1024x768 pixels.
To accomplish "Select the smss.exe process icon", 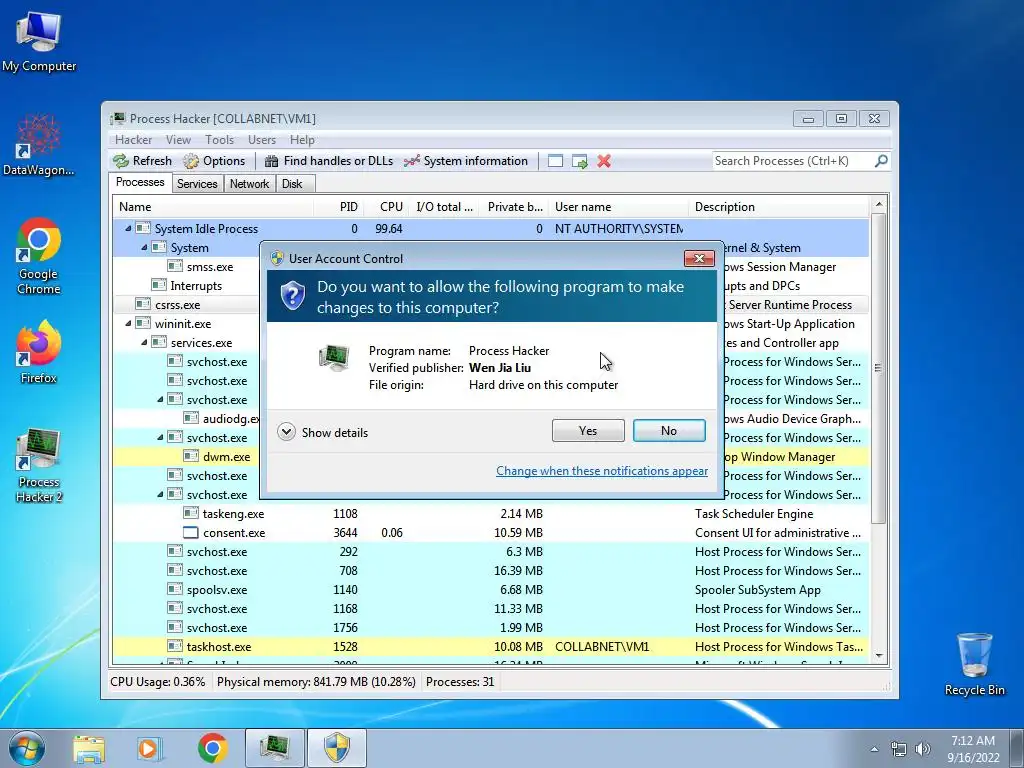I will [x=174, y=266].
